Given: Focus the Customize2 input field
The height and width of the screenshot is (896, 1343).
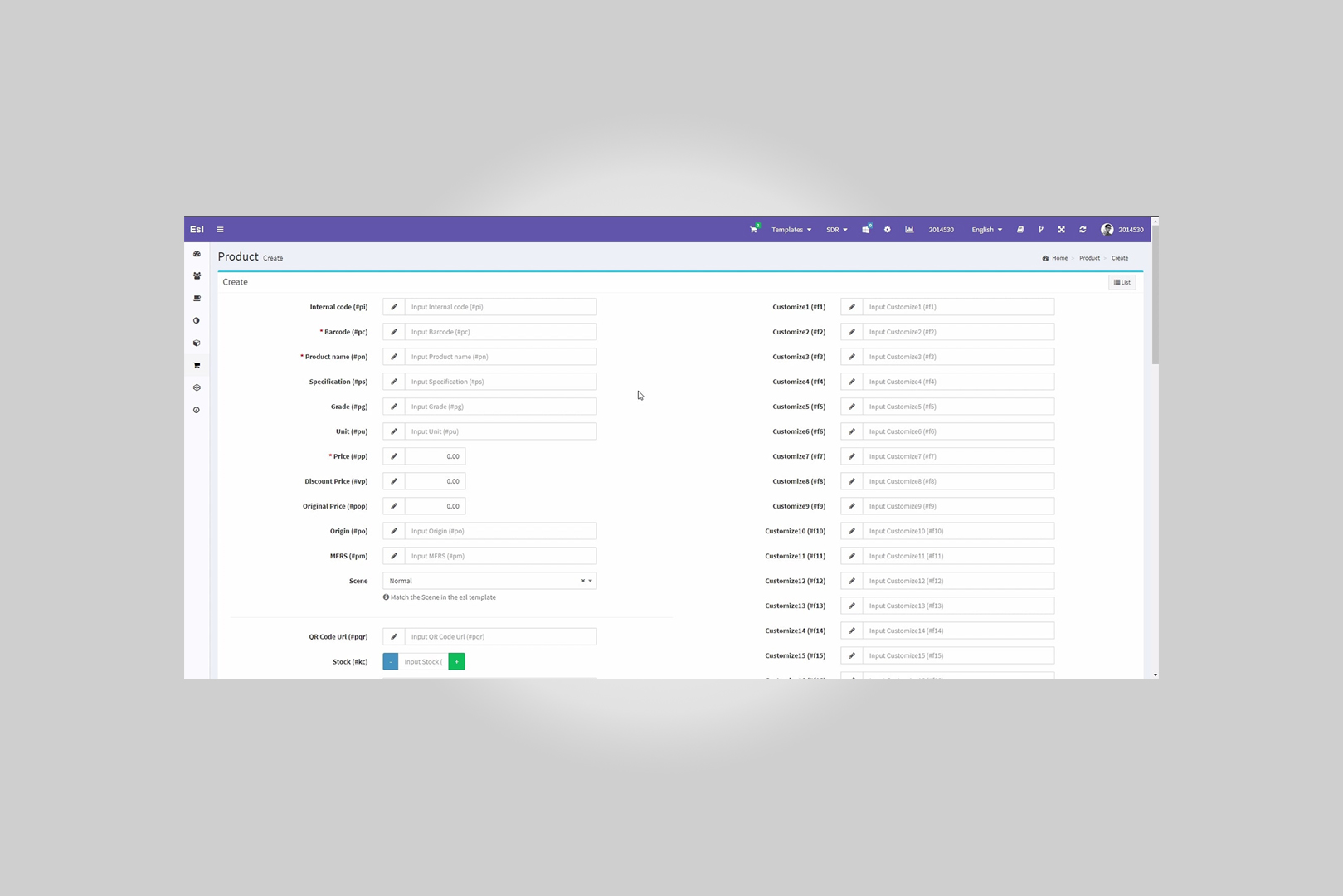Looking at the screenshot, I should [x=958, y=332].
